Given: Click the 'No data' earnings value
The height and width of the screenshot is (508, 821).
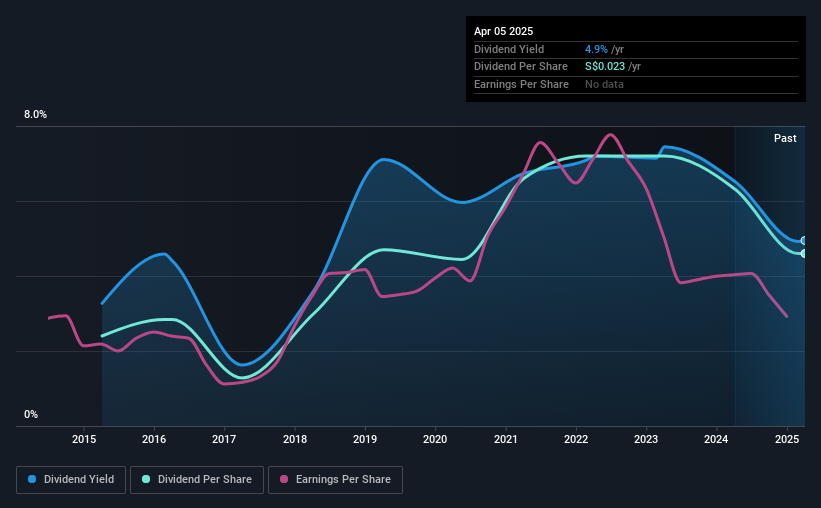Looking at the screenshot, I should point(604,84).
